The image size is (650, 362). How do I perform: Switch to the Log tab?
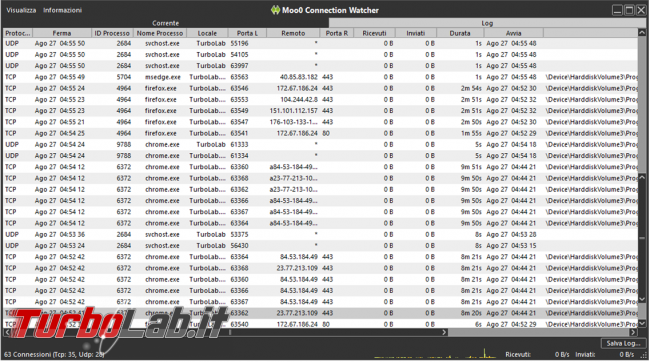pos(487,23)
